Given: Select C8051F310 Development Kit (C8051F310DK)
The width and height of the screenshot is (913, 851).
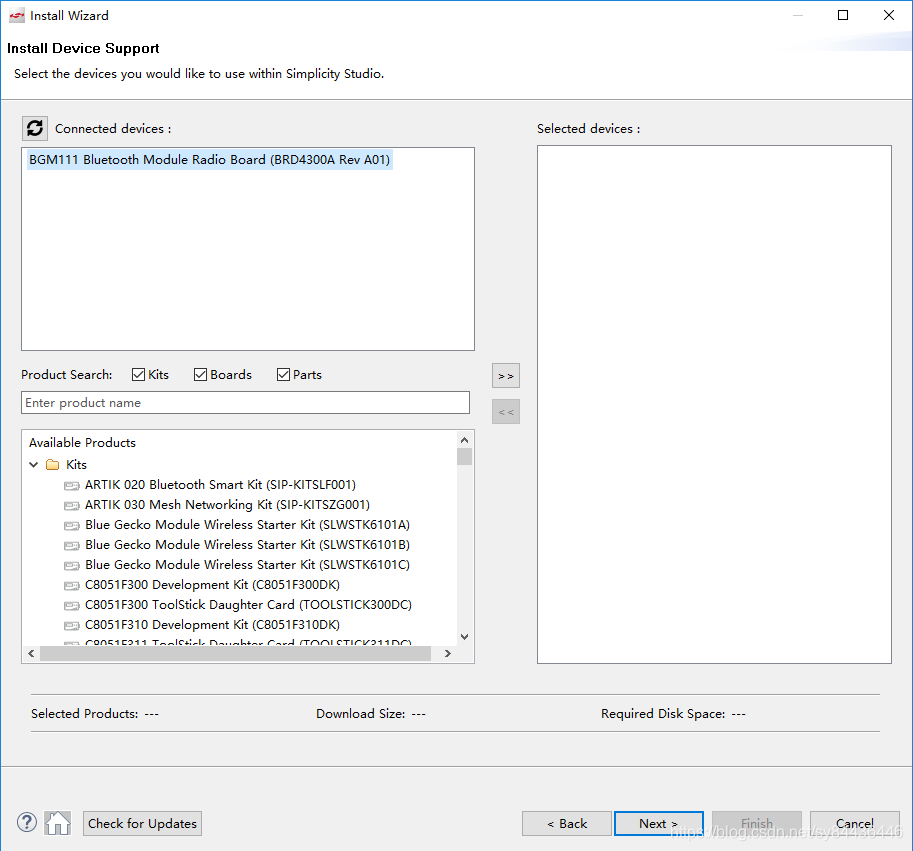Looking at the screenshot, I should point(213,625).
